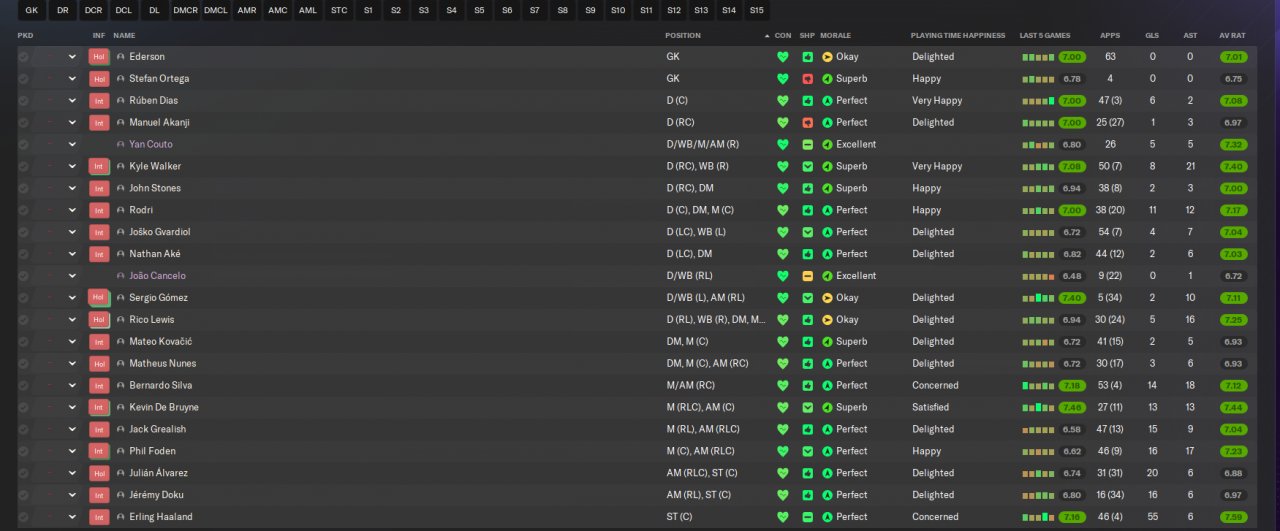Click Stefan Ortega's red match sharpness icon
1280x531 pixels.
click(807, 79)
